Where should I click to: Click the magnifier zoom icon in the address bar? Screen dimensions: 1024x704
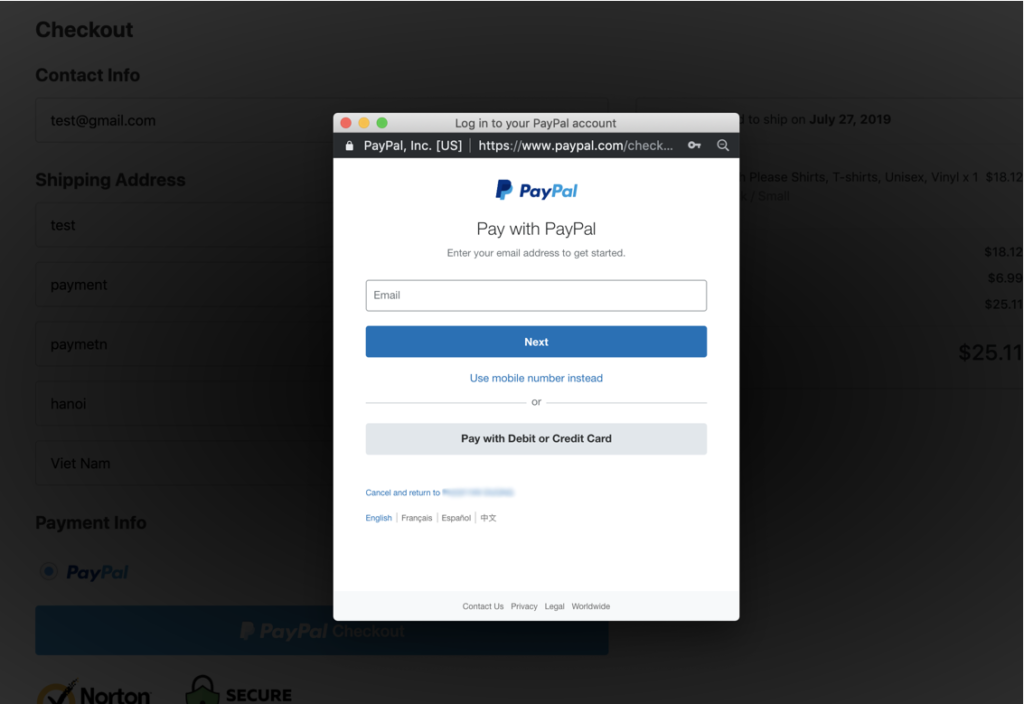pyautogui.click(x=723, y=146)
